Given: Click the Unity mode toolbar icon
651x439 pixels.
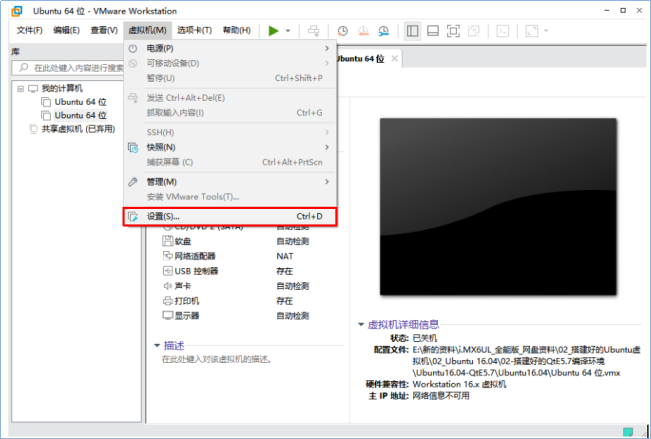Looking at the screenshot, I should pyautogui.click(x=474, y=31).
